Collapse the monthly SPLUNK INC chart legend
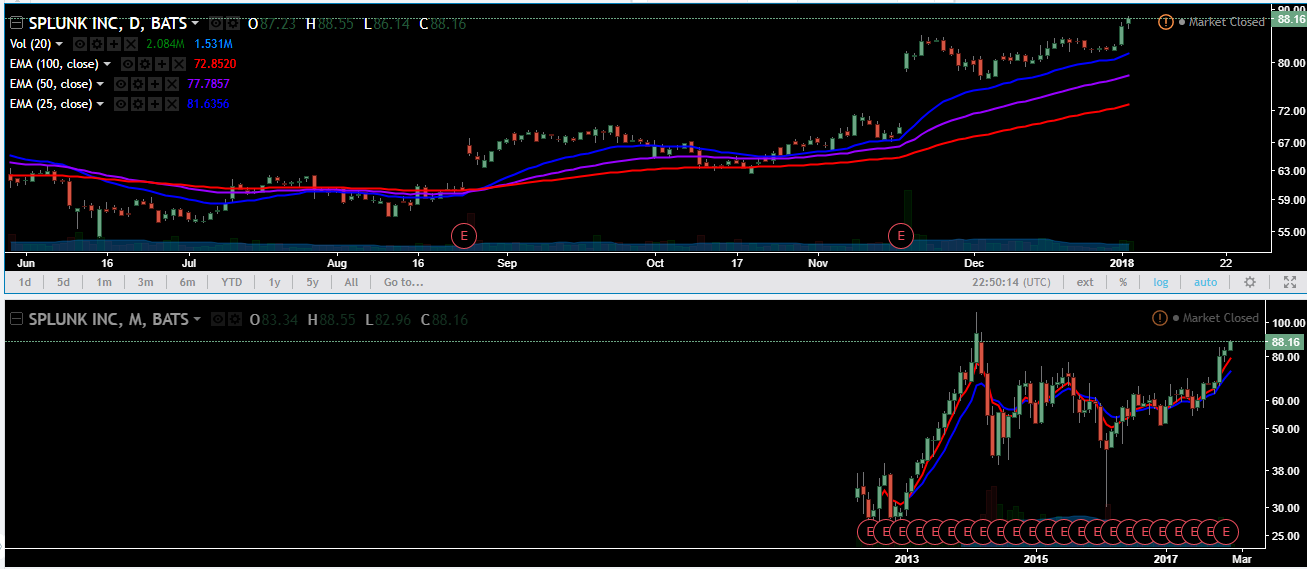 [16, 320]
